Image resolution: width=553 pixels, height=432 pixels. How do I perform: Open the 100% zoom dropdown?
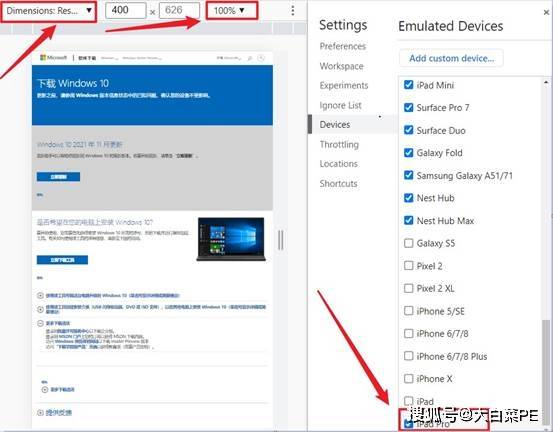pyautogui.click(x=232, y=11)
